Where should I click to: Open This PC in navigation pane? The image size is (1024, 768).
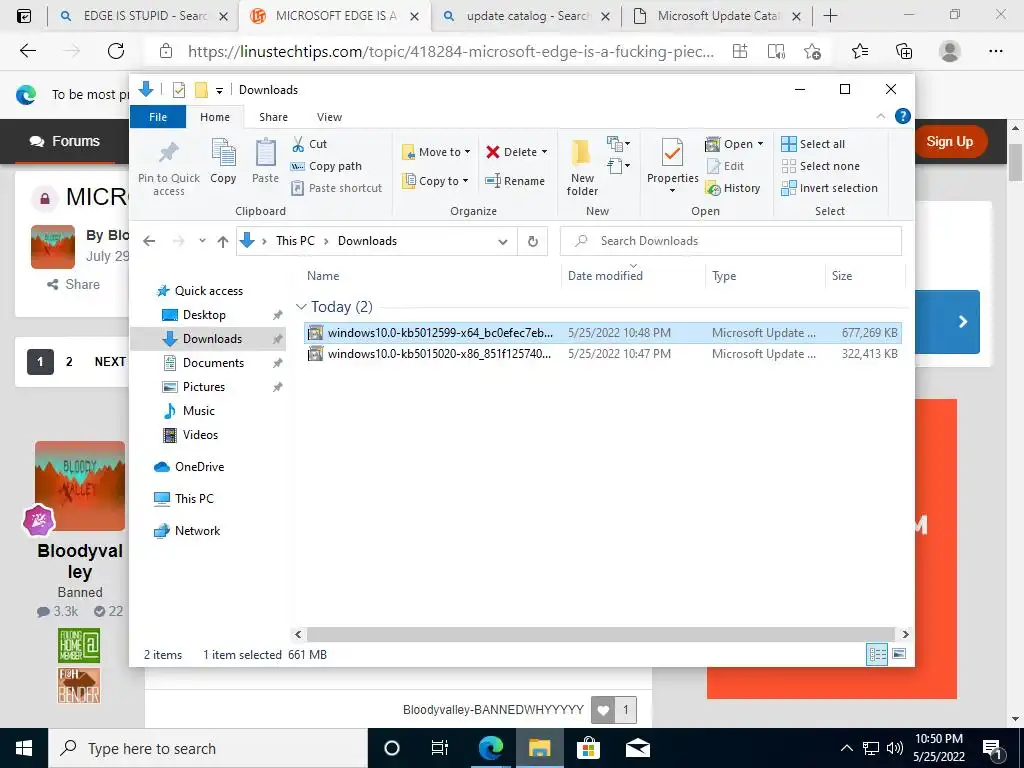click(x=194, y=498)
